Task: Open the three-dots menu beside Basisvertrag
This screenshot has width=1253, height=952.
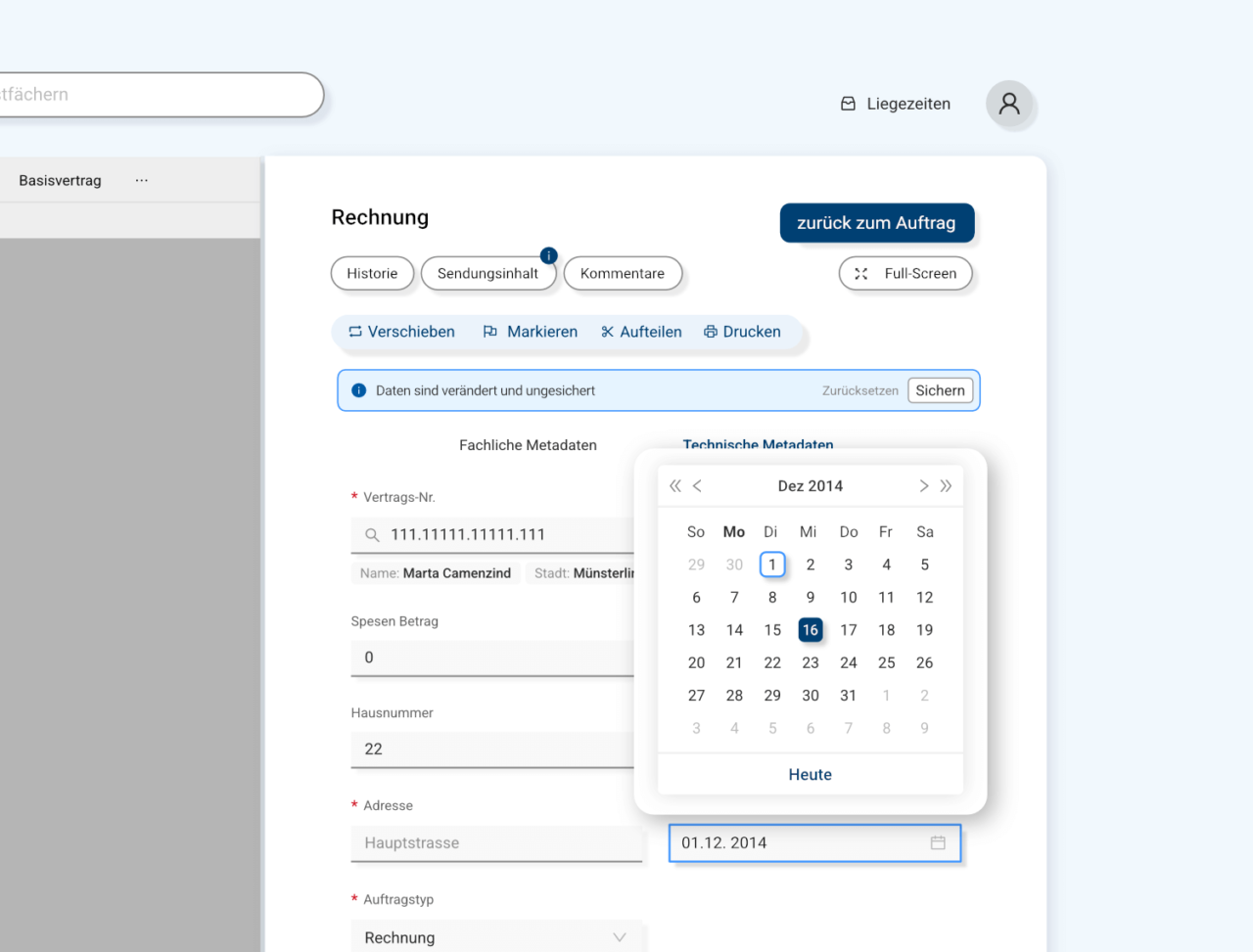Action: 142,181
